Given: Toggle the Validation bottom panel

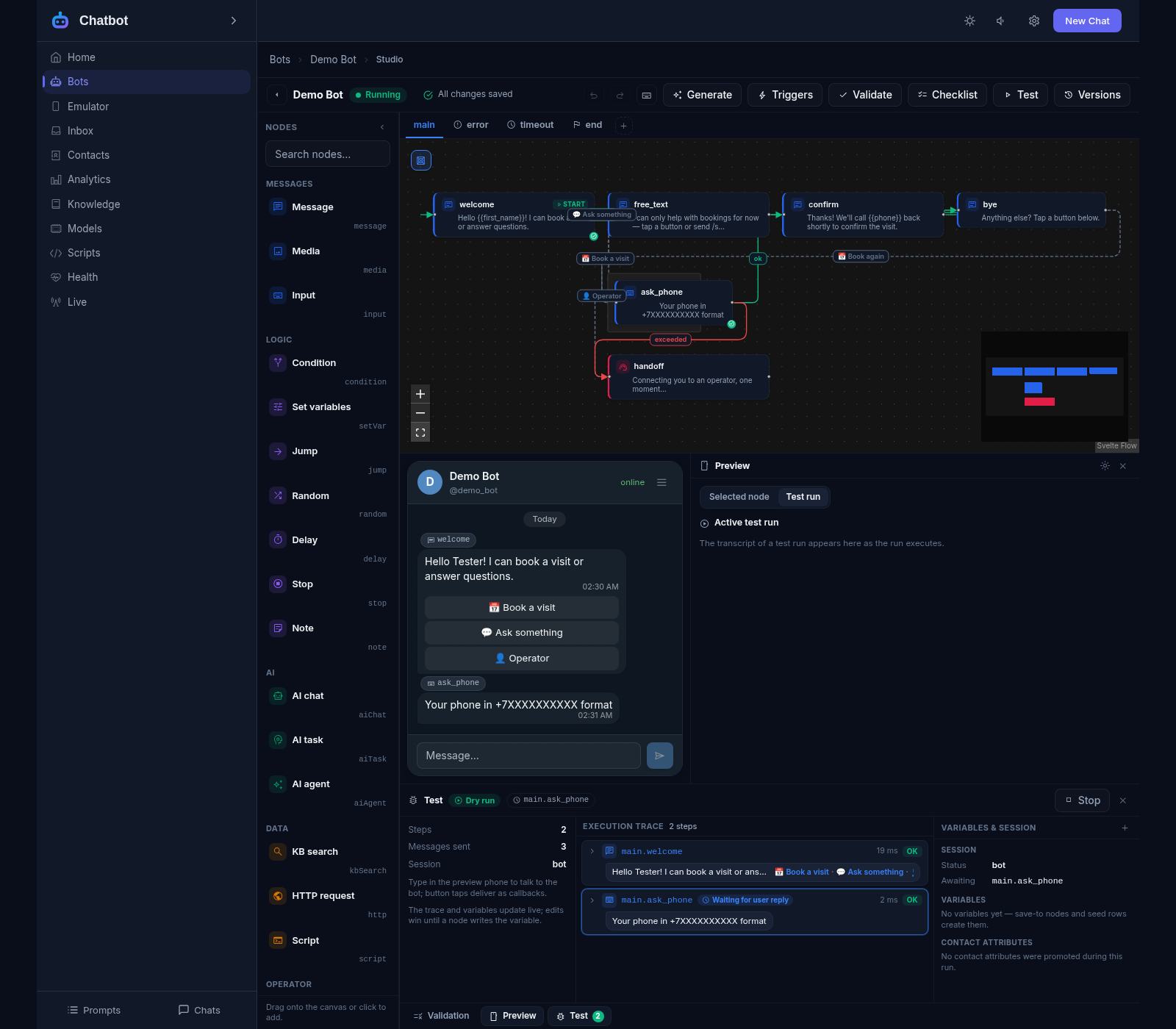Looking at the screenshot, I should pyautogui.click(x=441, y=1016).
